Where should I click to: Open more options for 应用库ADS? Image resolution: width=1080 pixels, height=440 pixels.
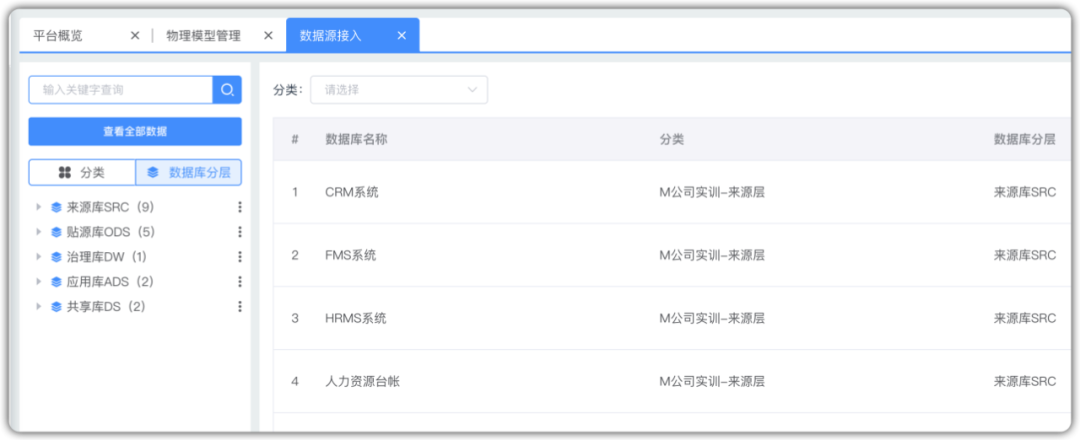pyautogui.click(x=240, y=282)
